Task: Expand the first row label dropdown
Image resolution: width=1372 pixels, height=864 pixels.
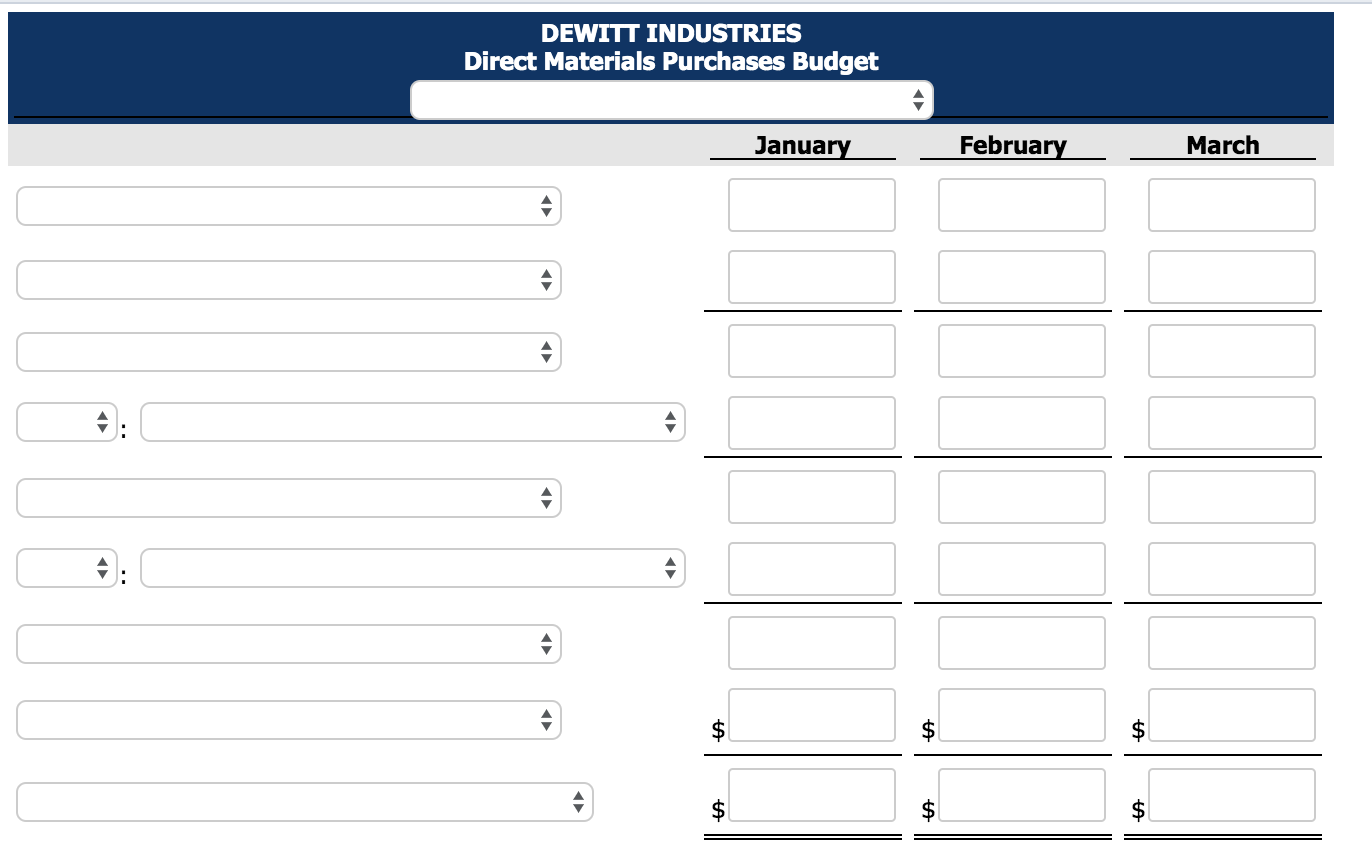Action: point(288,206)
